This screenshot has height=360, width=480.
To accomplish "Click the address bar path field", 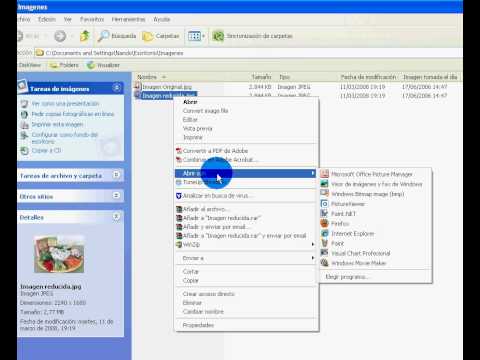I will 248,53.
